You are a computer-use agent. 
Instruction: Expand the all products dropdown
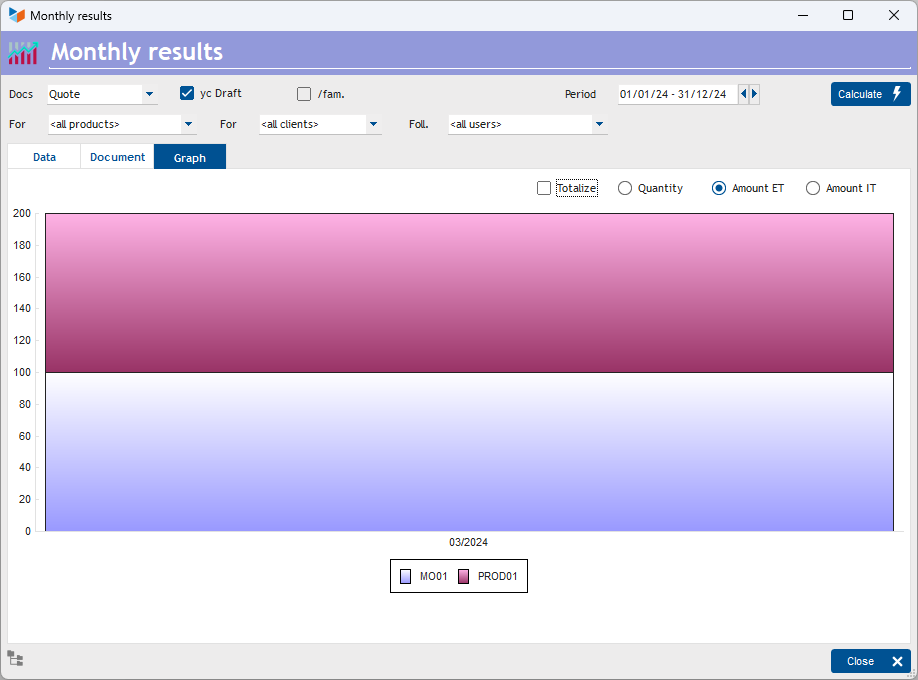[x=188, y=125]
